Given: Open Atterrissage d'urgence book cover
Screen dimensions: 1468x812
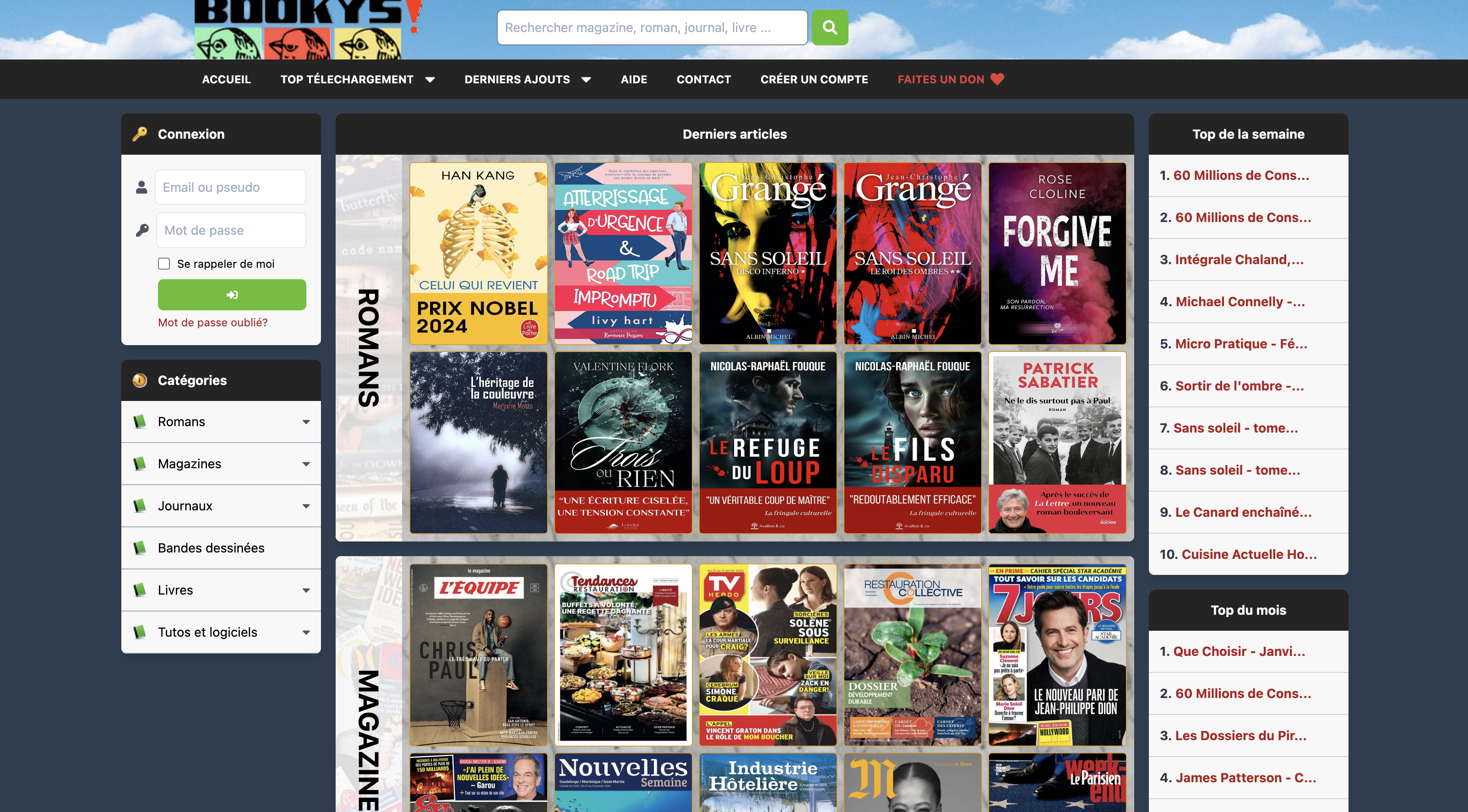Looking at the screenshot, I should [x=623, y=254].
